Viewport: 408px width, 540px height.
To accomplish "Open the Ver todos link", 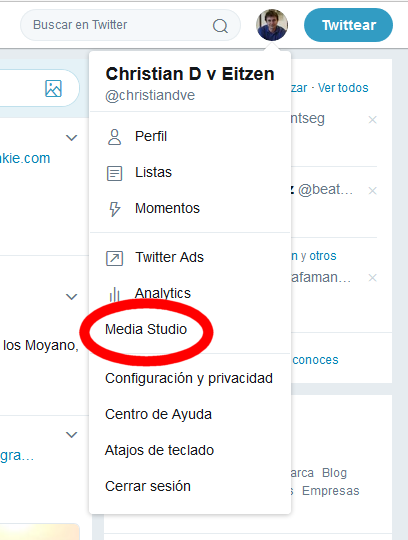I will [343, 88].
